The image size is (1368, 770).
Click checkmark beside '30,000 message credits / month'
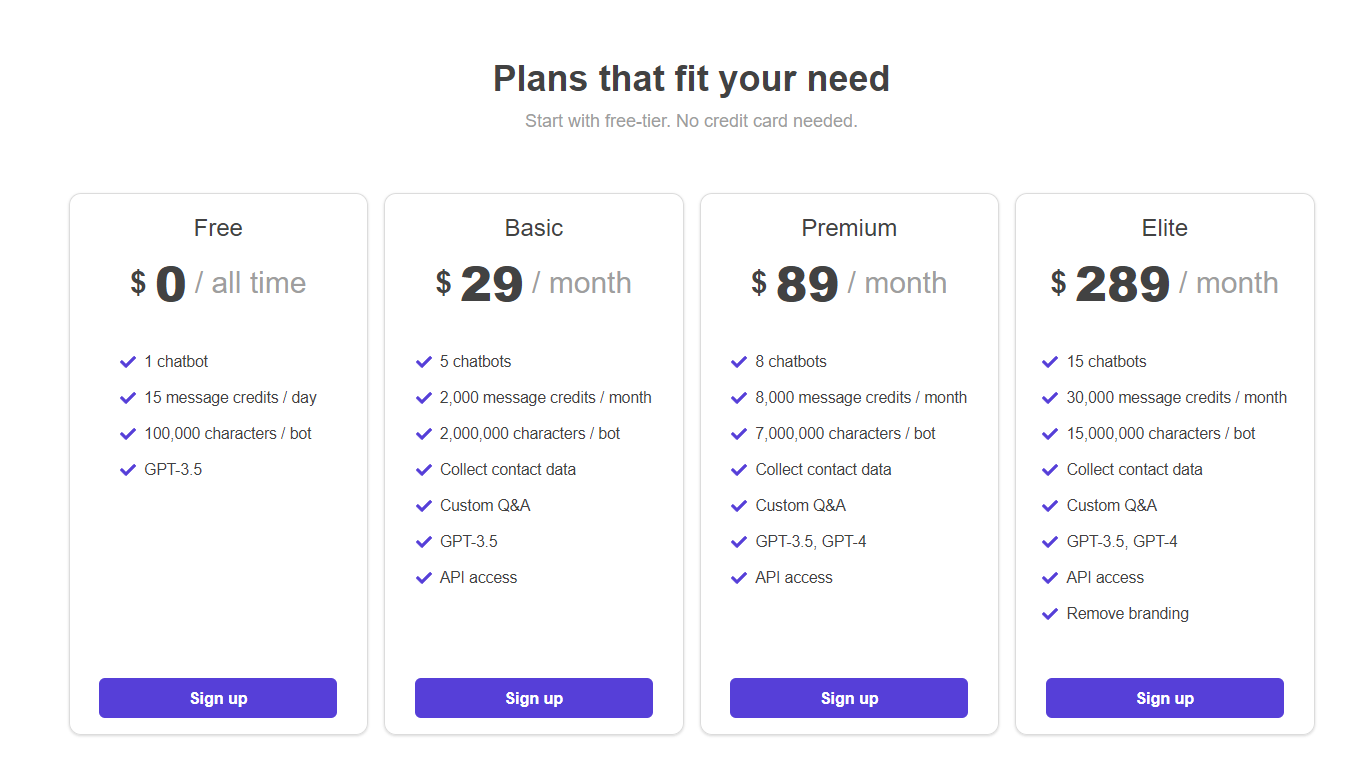tap(1050, 398)
